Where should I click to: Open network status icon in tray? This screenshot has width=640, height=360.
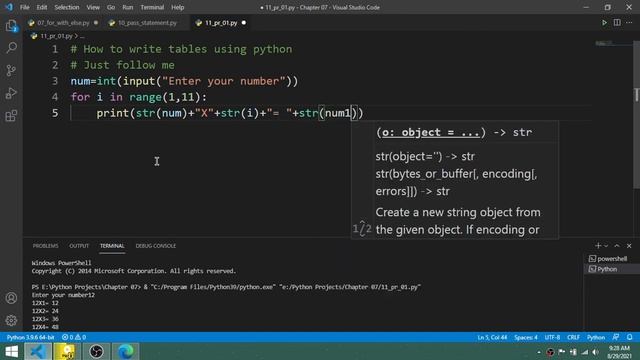pos(584,352)
